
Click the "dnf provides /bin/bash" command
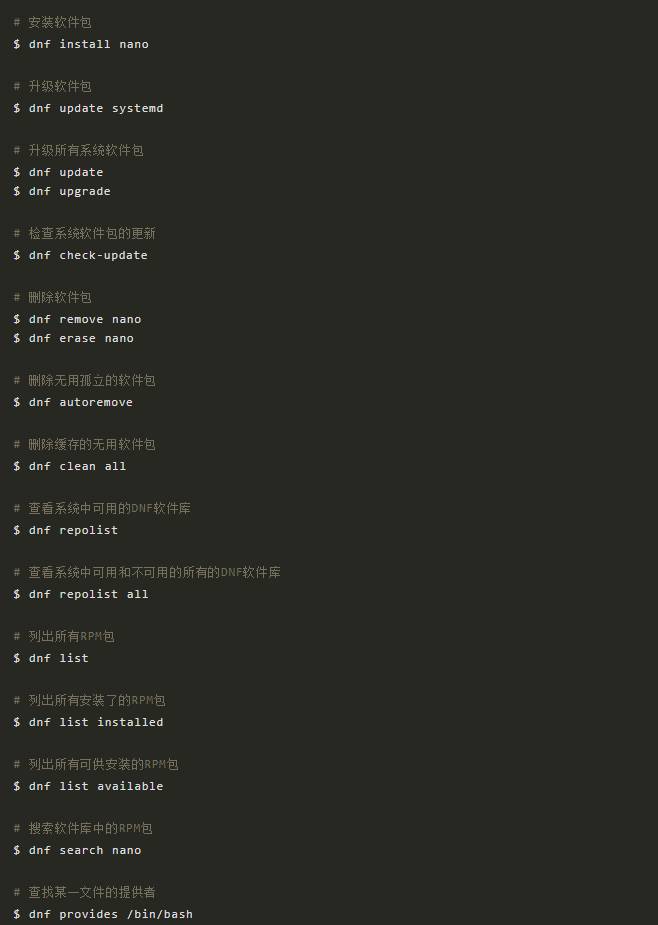point(110,914)
